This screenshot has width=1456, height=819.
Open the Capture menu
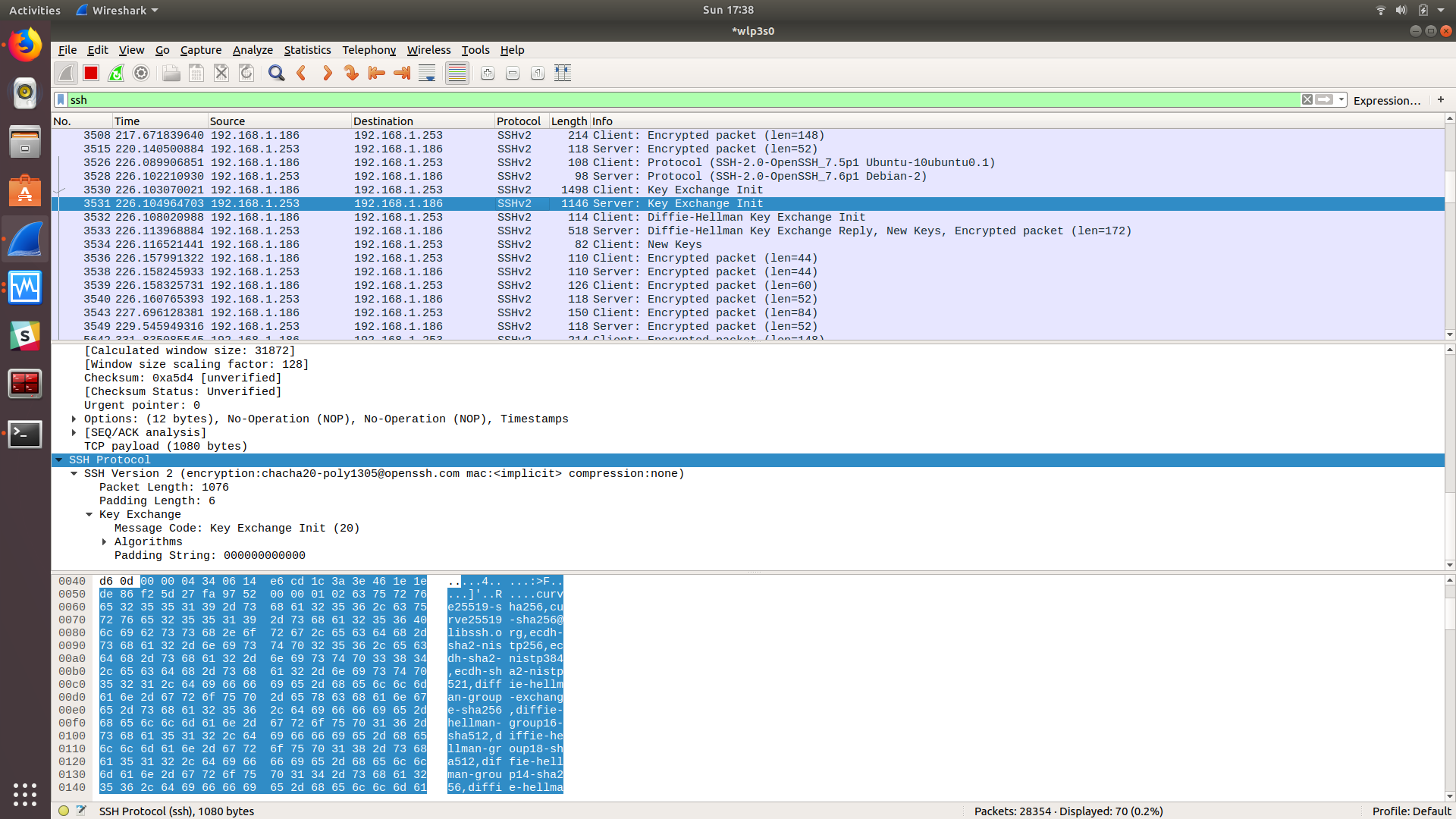pos(201,50)
